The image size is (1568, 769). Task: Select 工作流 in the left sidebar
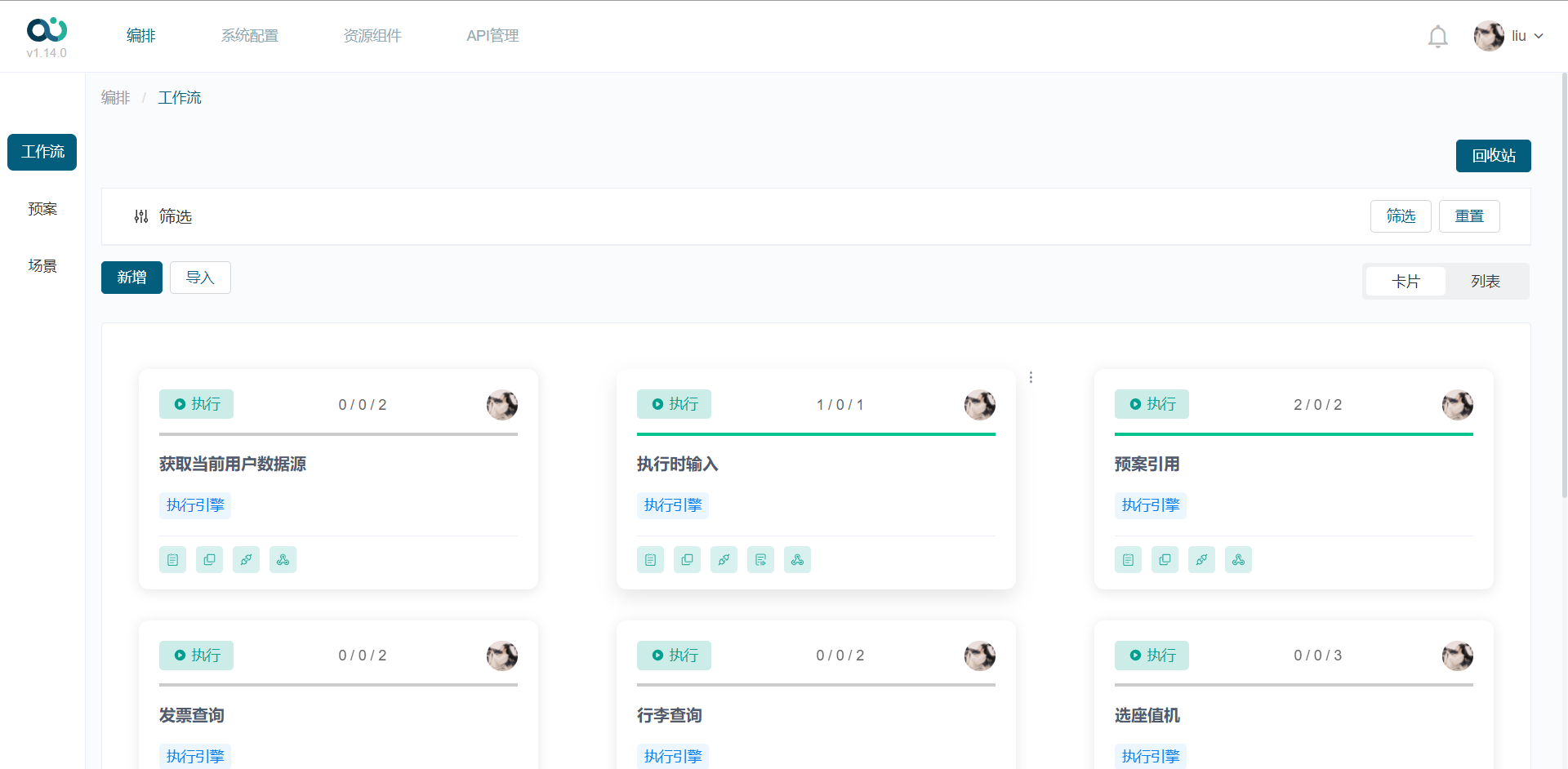click(42, 152)
